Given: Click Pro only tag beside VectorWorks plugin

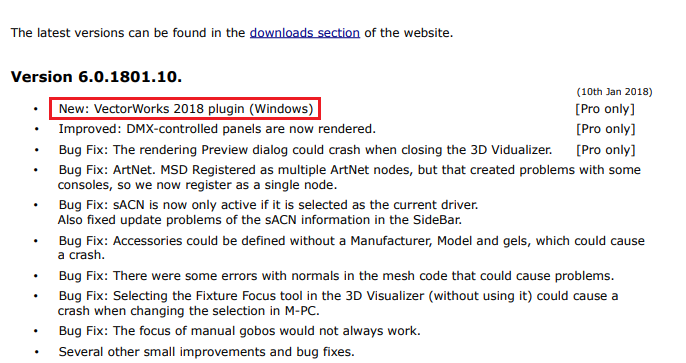Looking at the screenshot, I should pos(605,109).
